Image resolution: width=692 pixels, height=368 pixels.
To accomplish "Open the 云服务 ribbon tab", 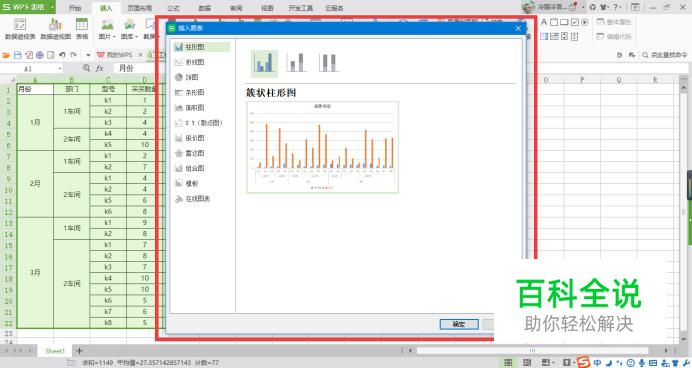I will 334,8.
